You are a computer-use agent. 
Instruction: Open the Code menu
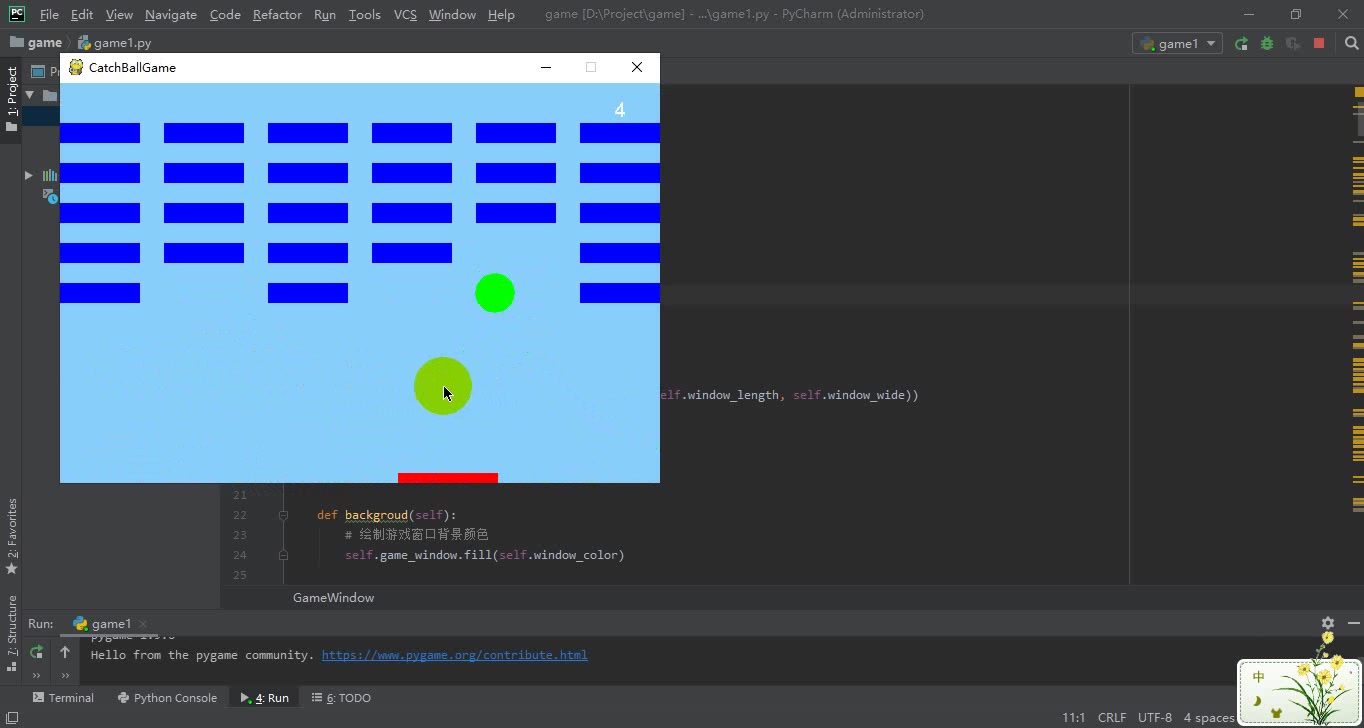[x=225, y=14]
